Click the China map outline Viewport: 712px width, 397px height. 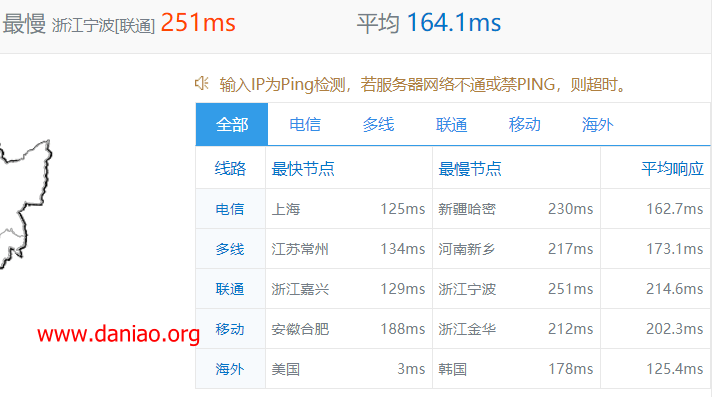(x=25, y=204)
